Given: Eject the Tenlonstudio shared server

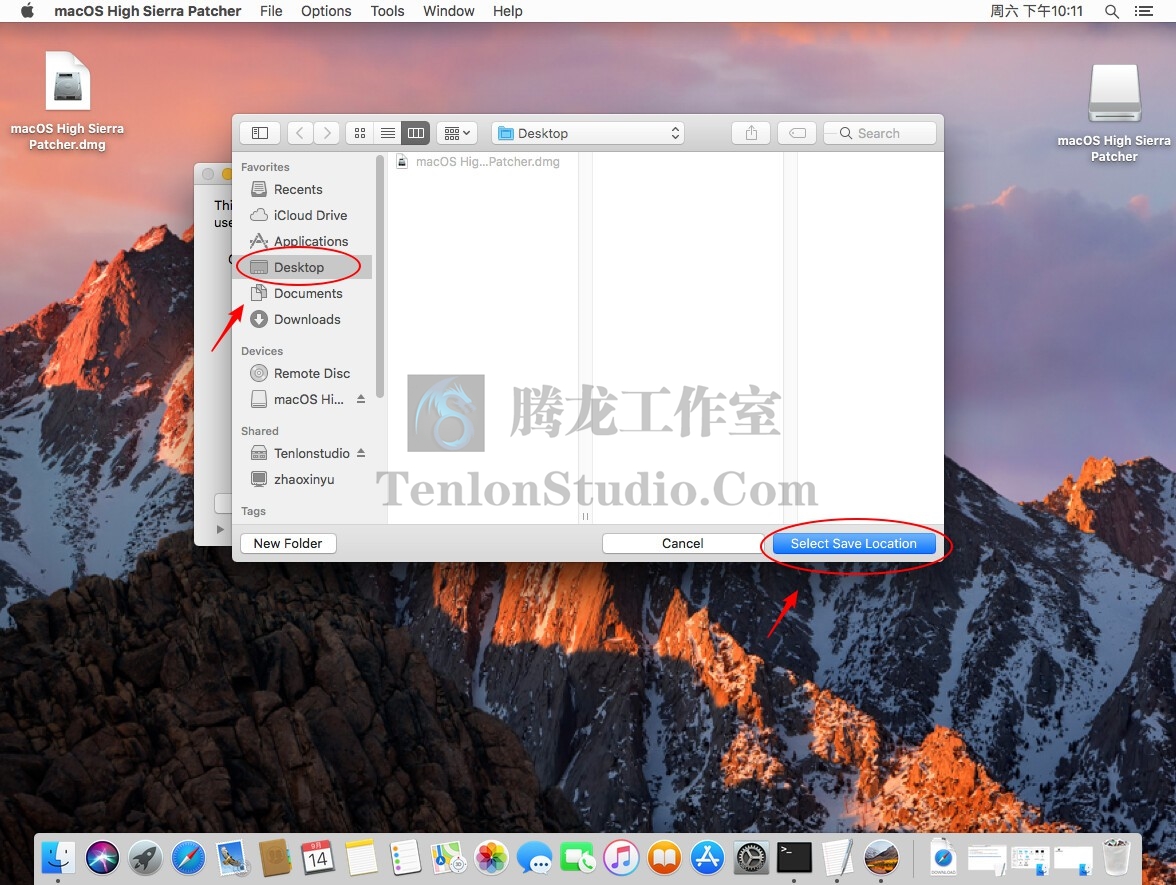Looking at the screenshot, I should (x=361, y=453).
